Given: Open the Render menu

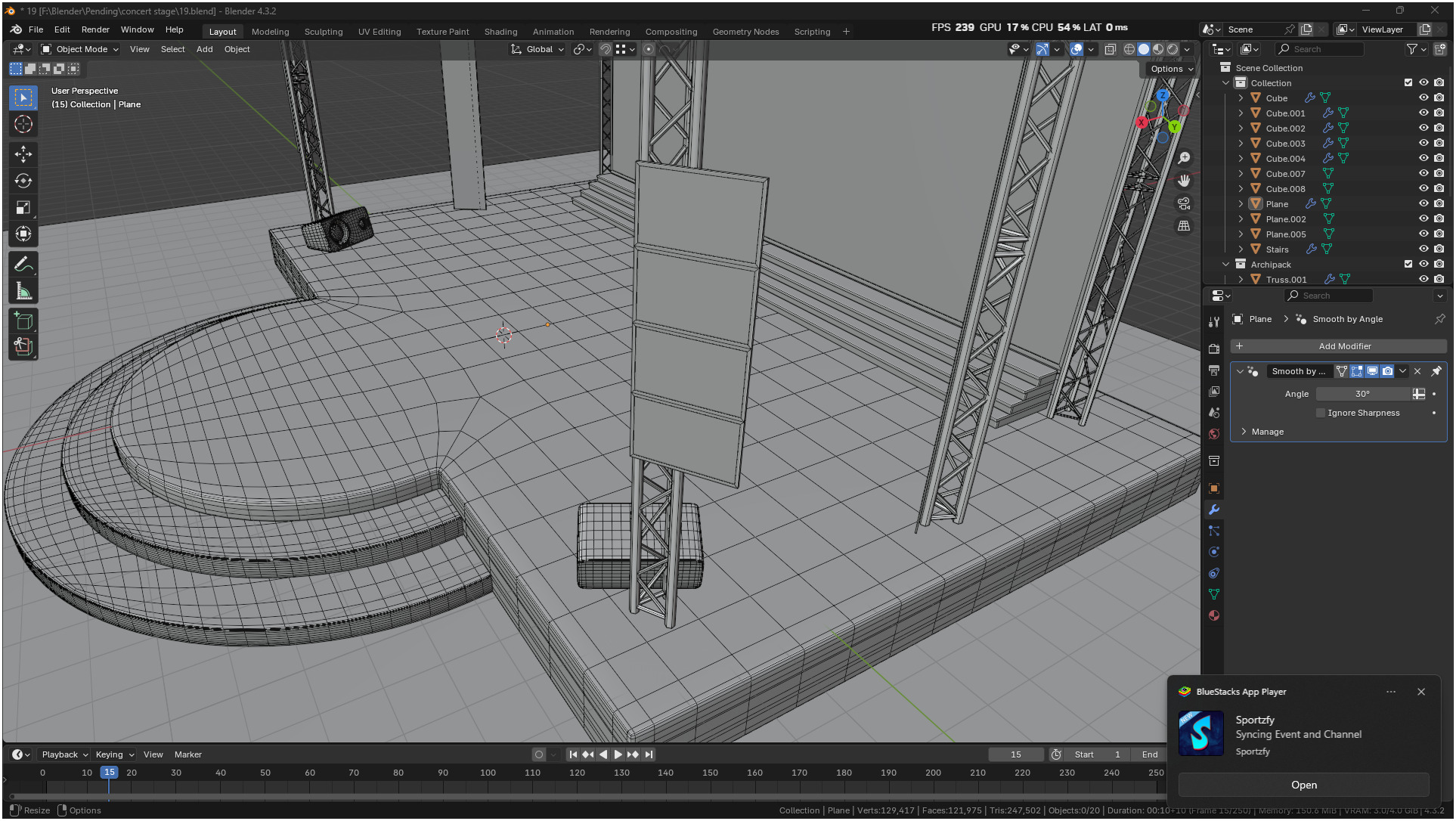Looking at the screenshot, I should (x=95, y=29).
